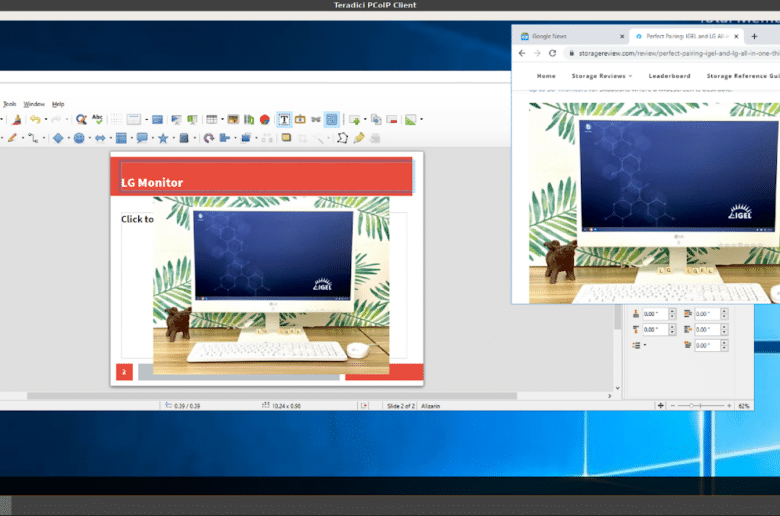
Task: Click the Duplicate Slide icon
Action: click(376, 119)
